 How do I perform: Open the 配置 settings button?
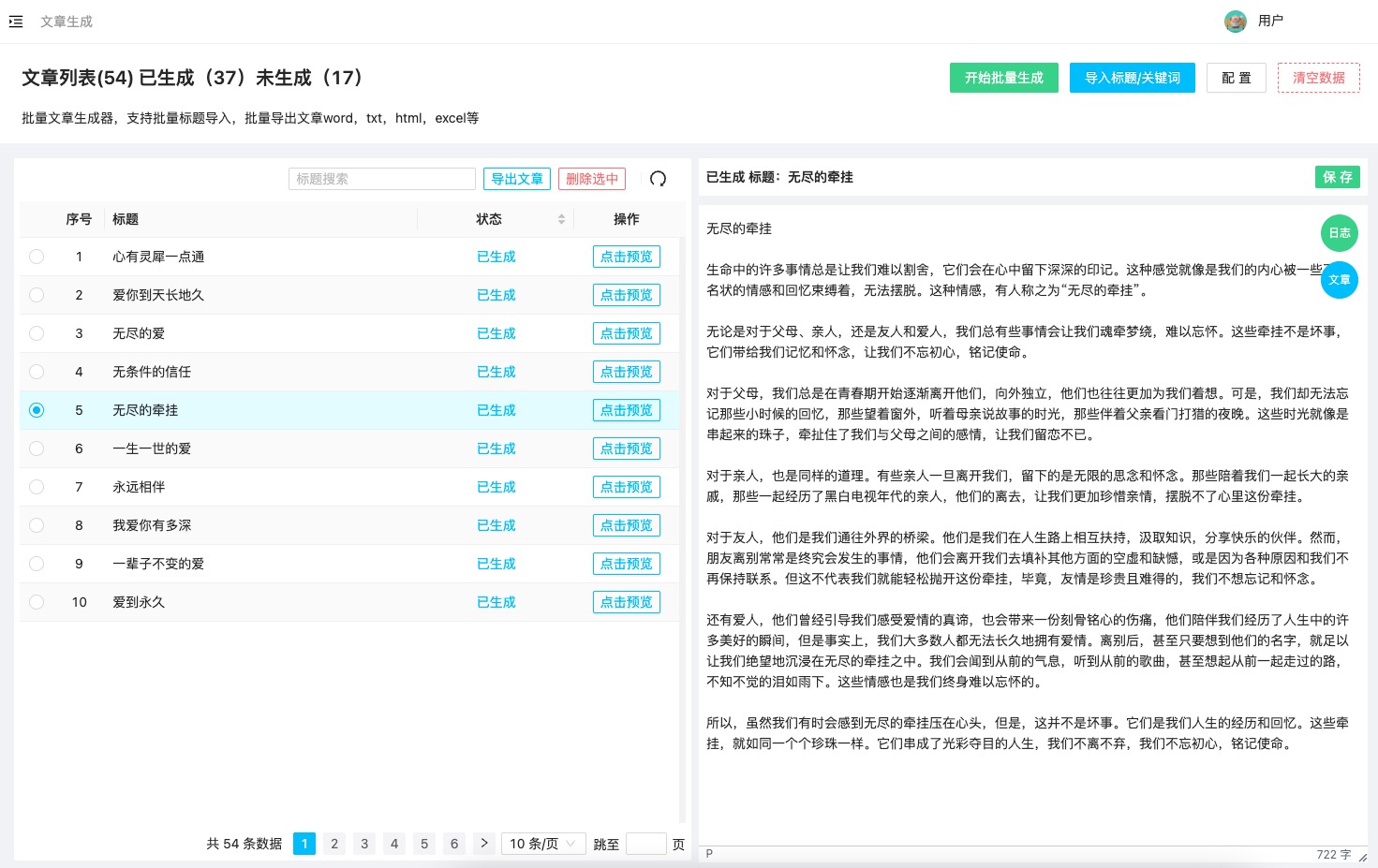1237,78
